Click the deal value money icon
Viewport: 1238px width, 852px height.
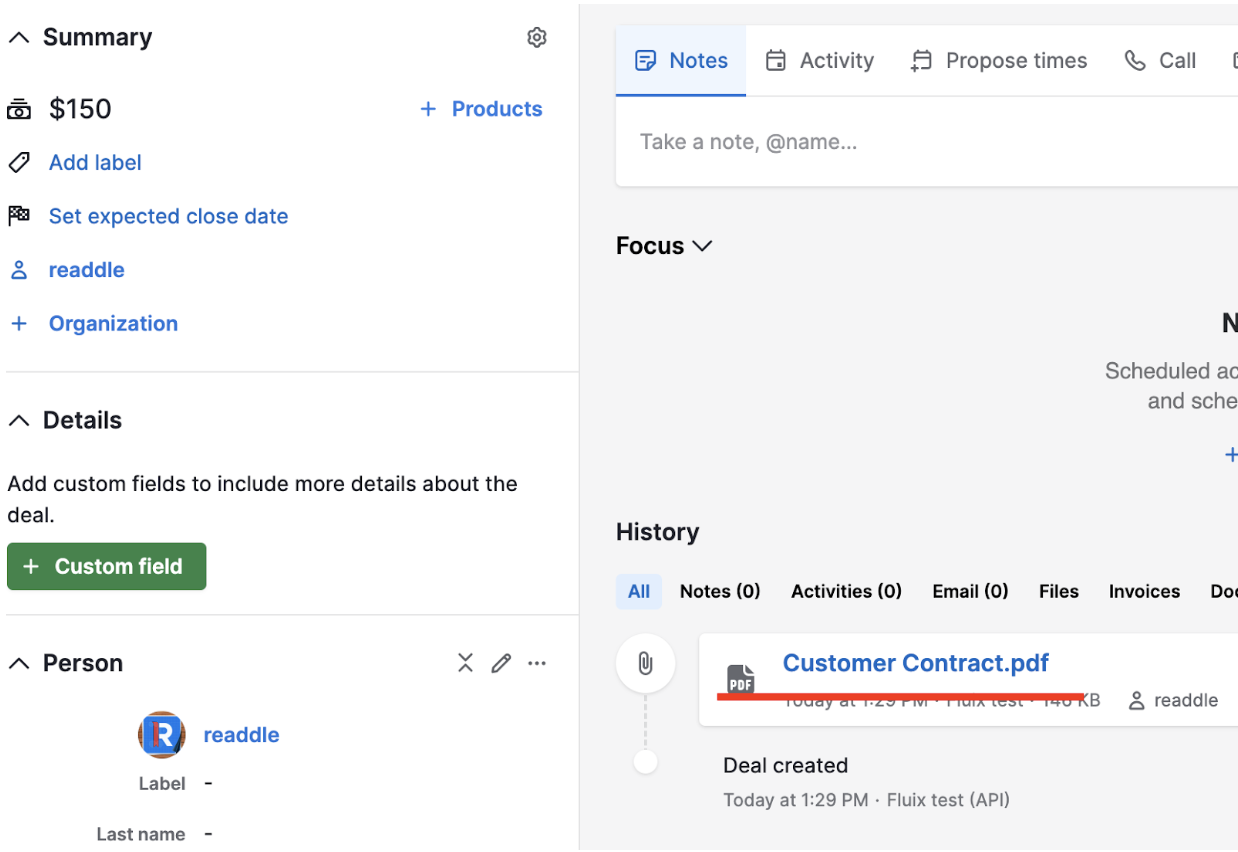coord(19,108)
